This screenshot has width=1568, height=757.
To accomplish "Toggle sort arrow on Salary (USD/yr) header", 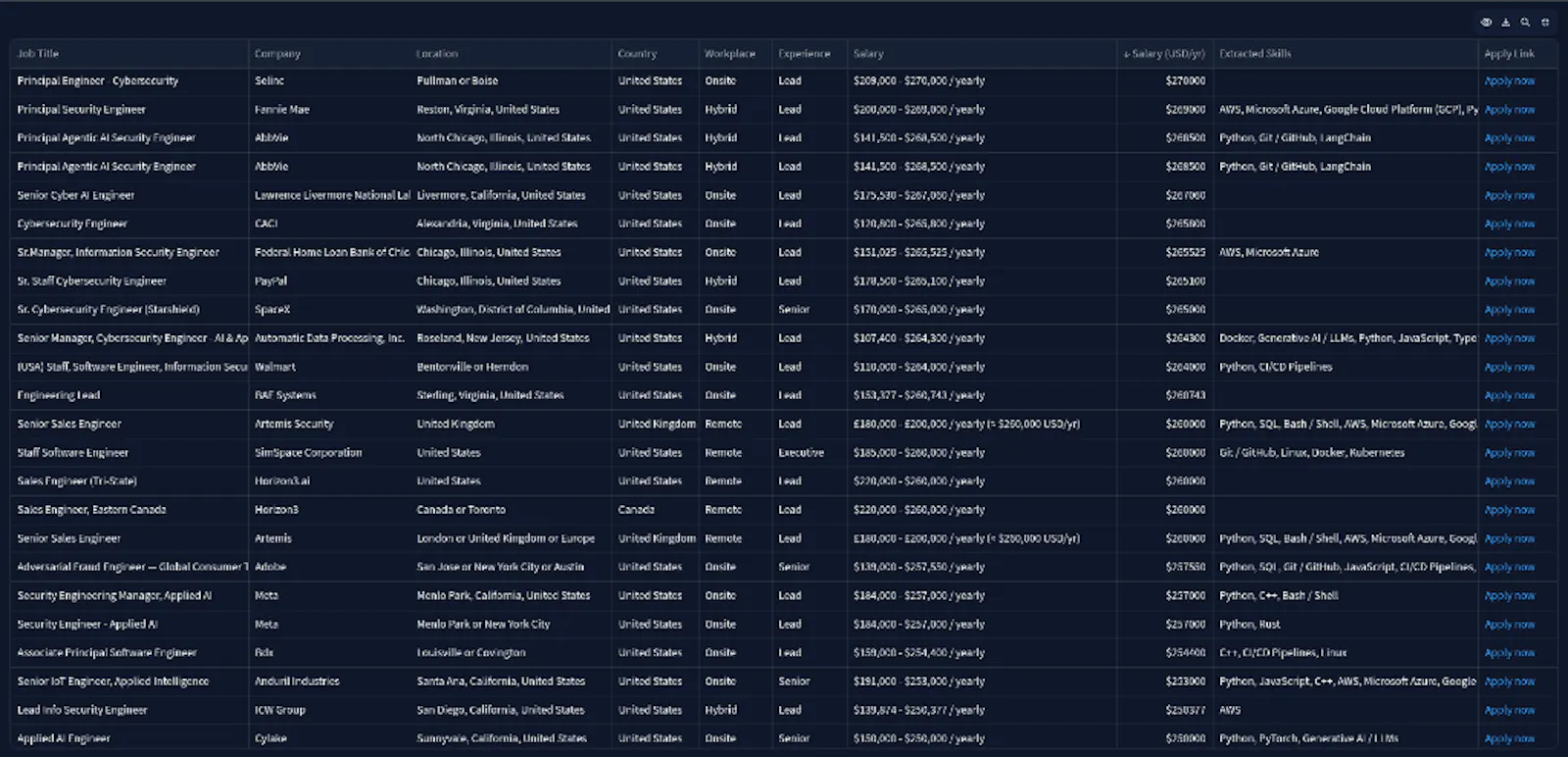I will point(1127,54).
